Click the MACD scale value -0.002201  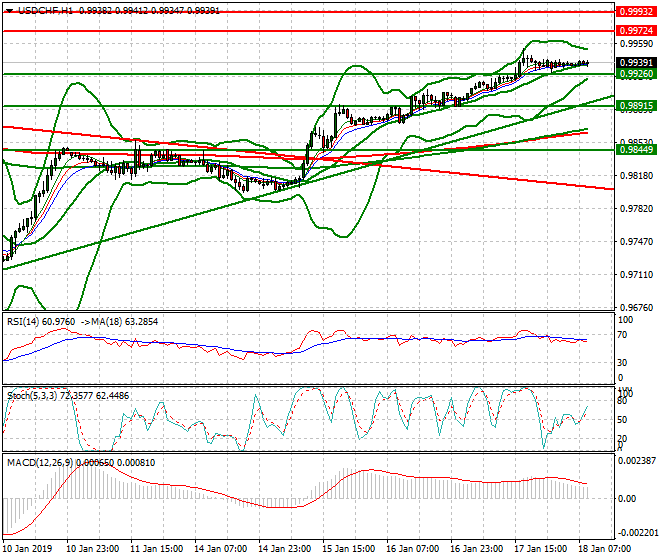[637, 533]
